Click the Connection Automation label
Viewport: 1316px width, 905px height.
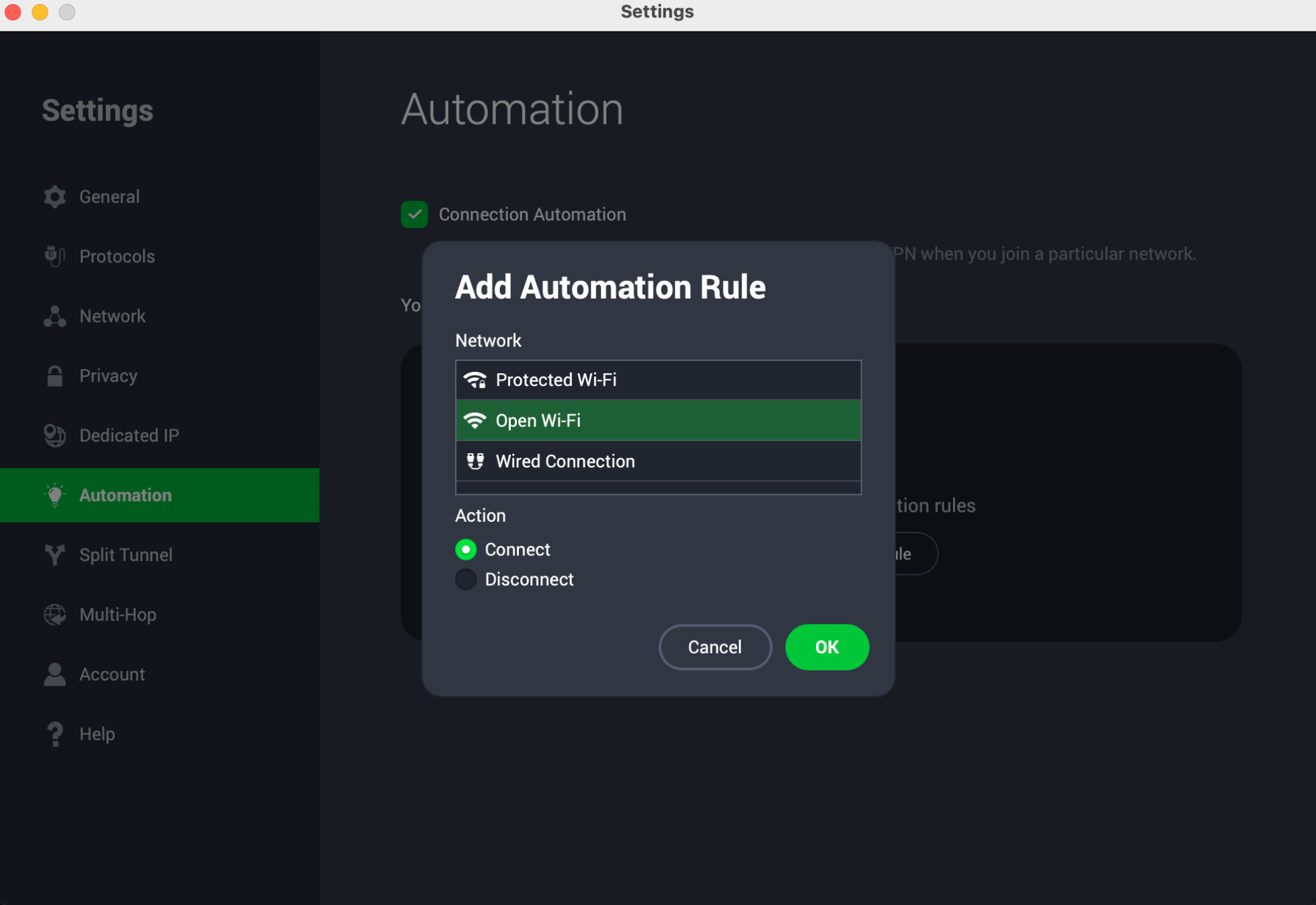pos(532,214)
